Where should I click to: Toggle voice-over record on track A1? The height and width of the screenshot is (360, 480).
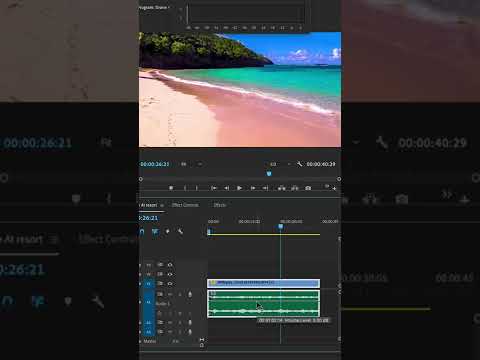[x=190, y=294]
